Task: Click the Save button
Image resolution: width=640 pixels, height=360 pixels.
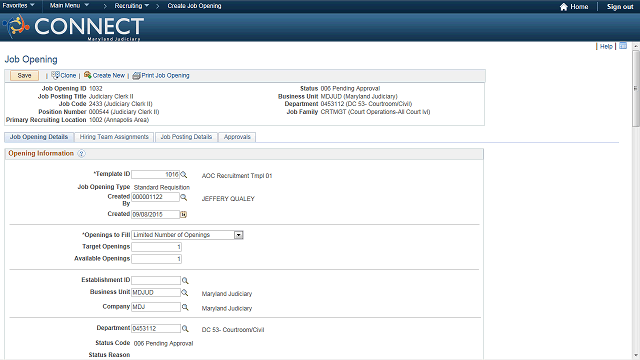Action: pos(24,76)
